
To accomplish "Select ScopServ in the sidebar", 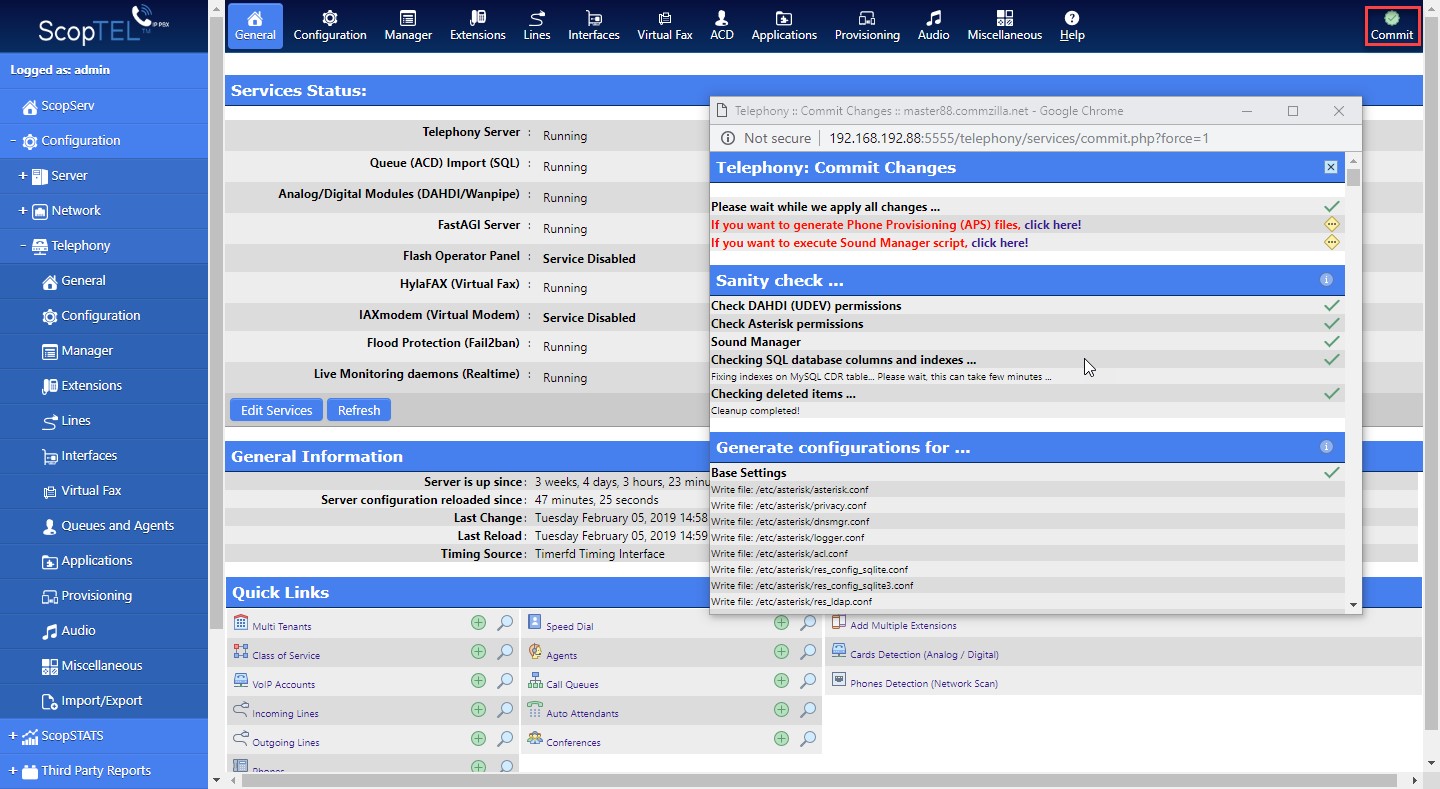I will pyautogui.click(x=68, y=106).
